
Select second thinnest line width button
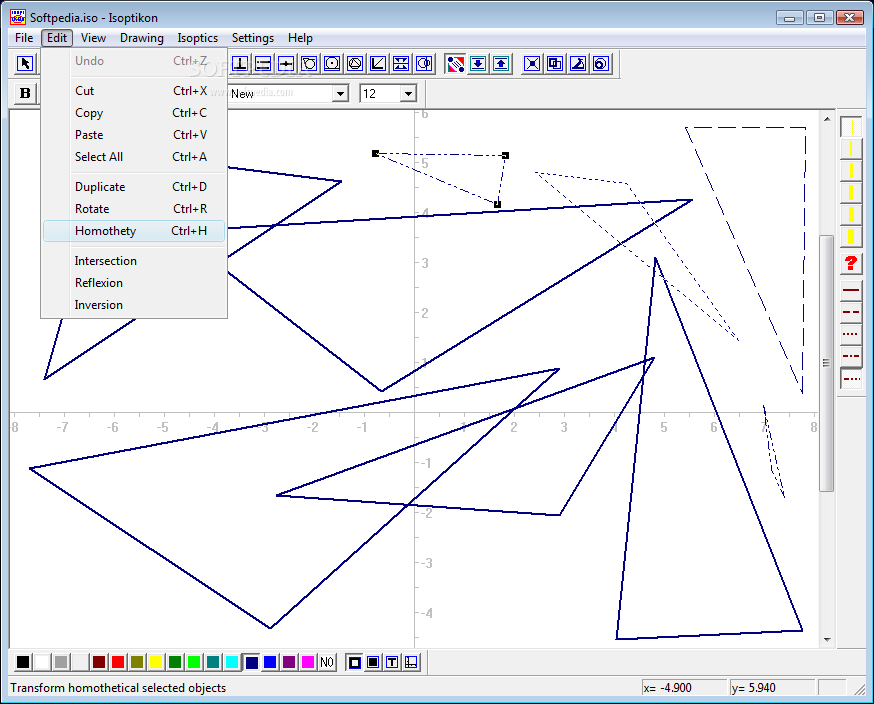pyautogui.click(x=851, y=148)
